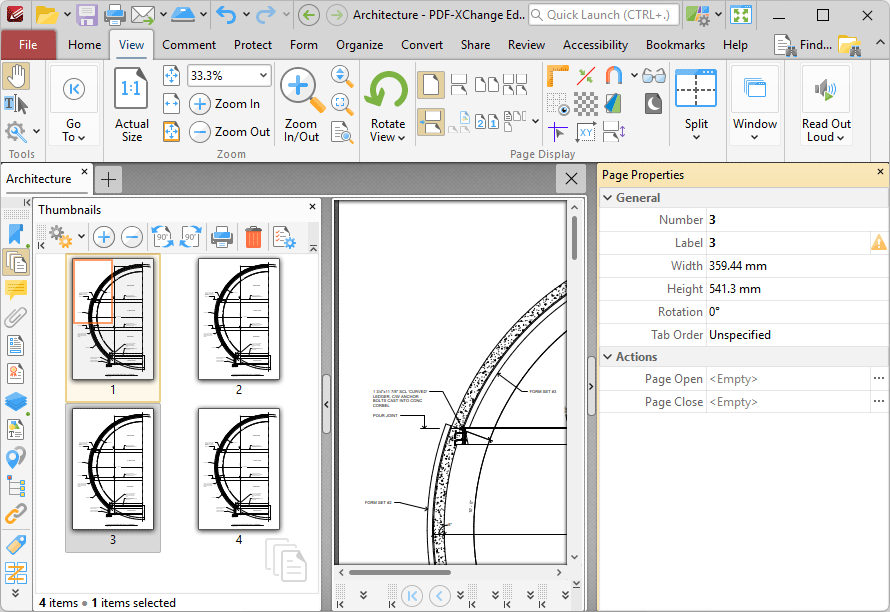This screenshot has height=612, width=890.
Task: Enable two pages facing layout
Action: pos(486,85)
